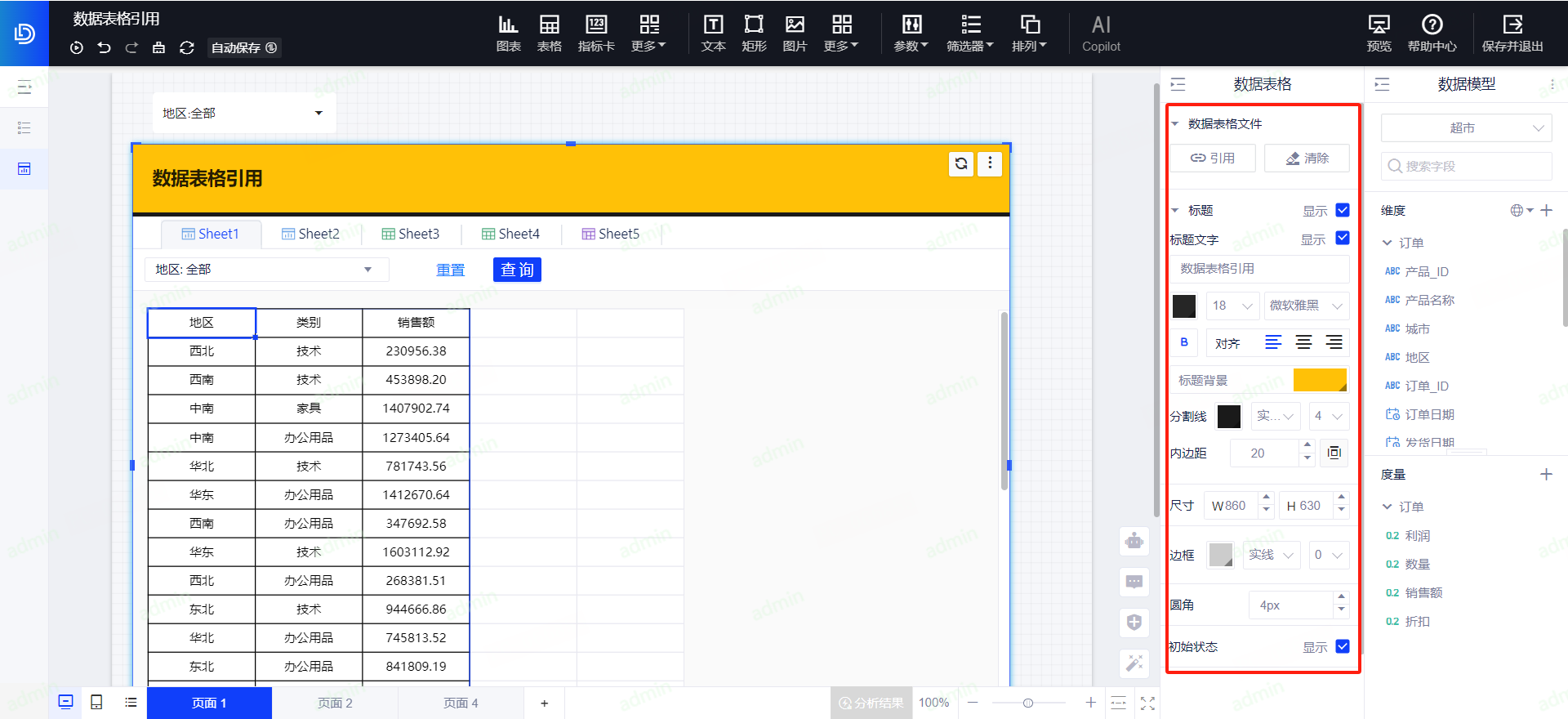Expand the 微软雅黑 font dropdown

tap(1305, 306)
